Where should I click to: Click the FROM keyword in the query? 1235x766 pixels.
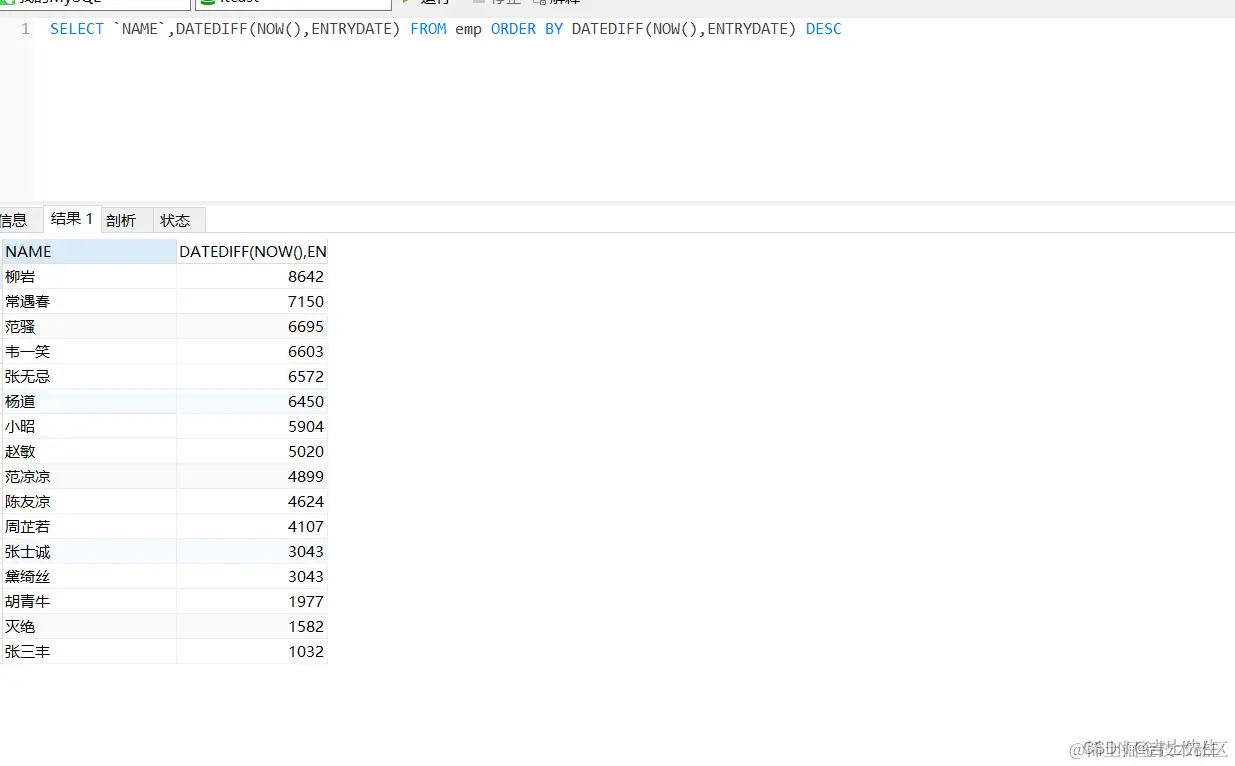click(428, 29)
